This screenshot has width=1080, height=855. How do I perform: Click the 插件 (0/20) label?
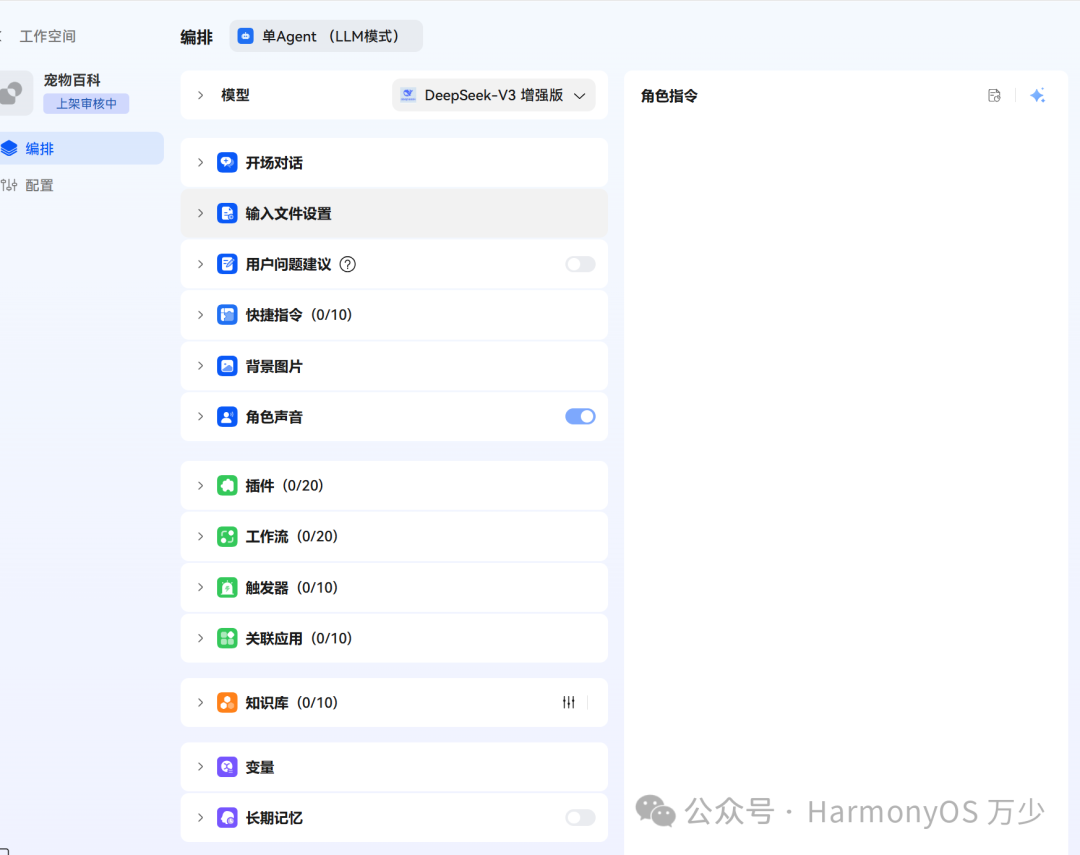[x=284, y=486]
